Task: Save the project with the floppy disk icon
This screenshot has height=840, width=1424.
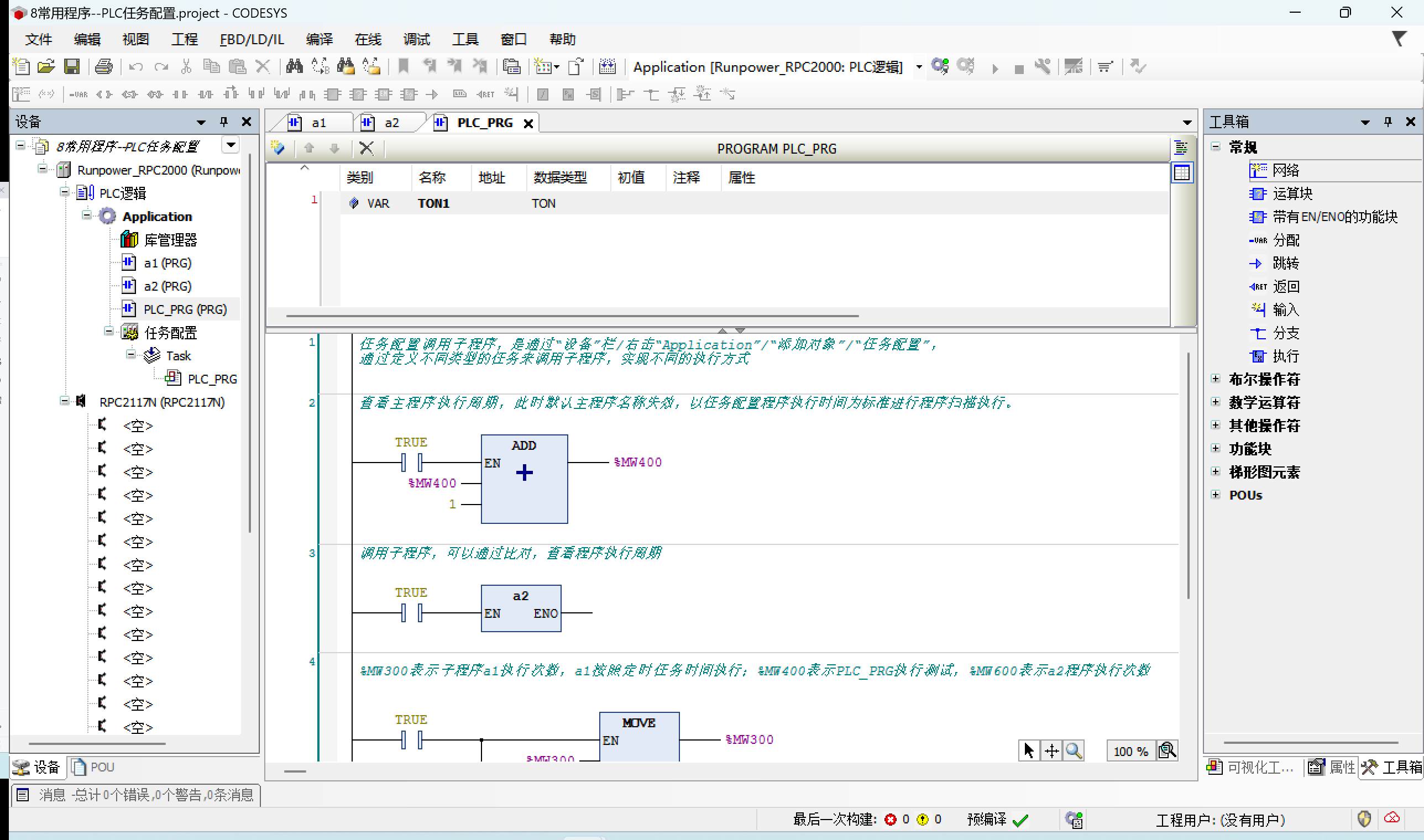Action: 72,67
